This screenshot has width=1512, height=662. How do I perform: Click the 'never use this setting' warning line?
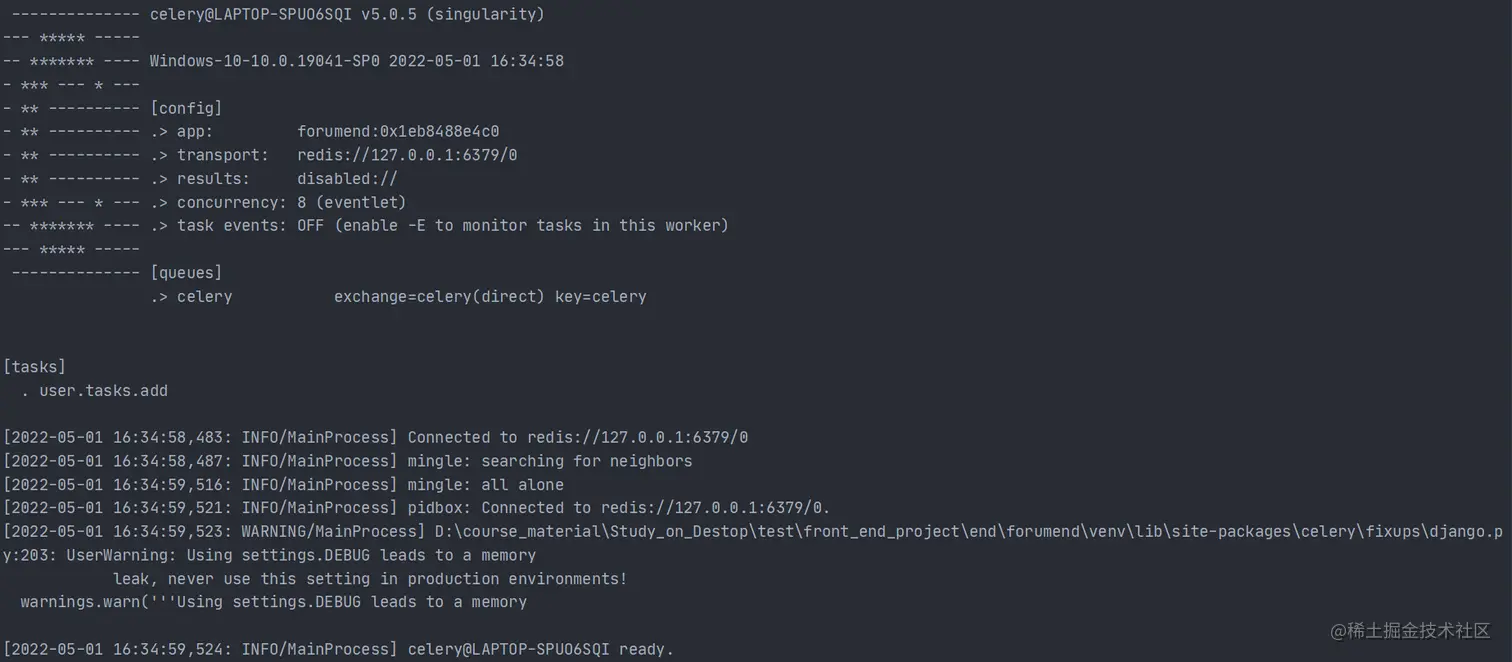point(370,578)
